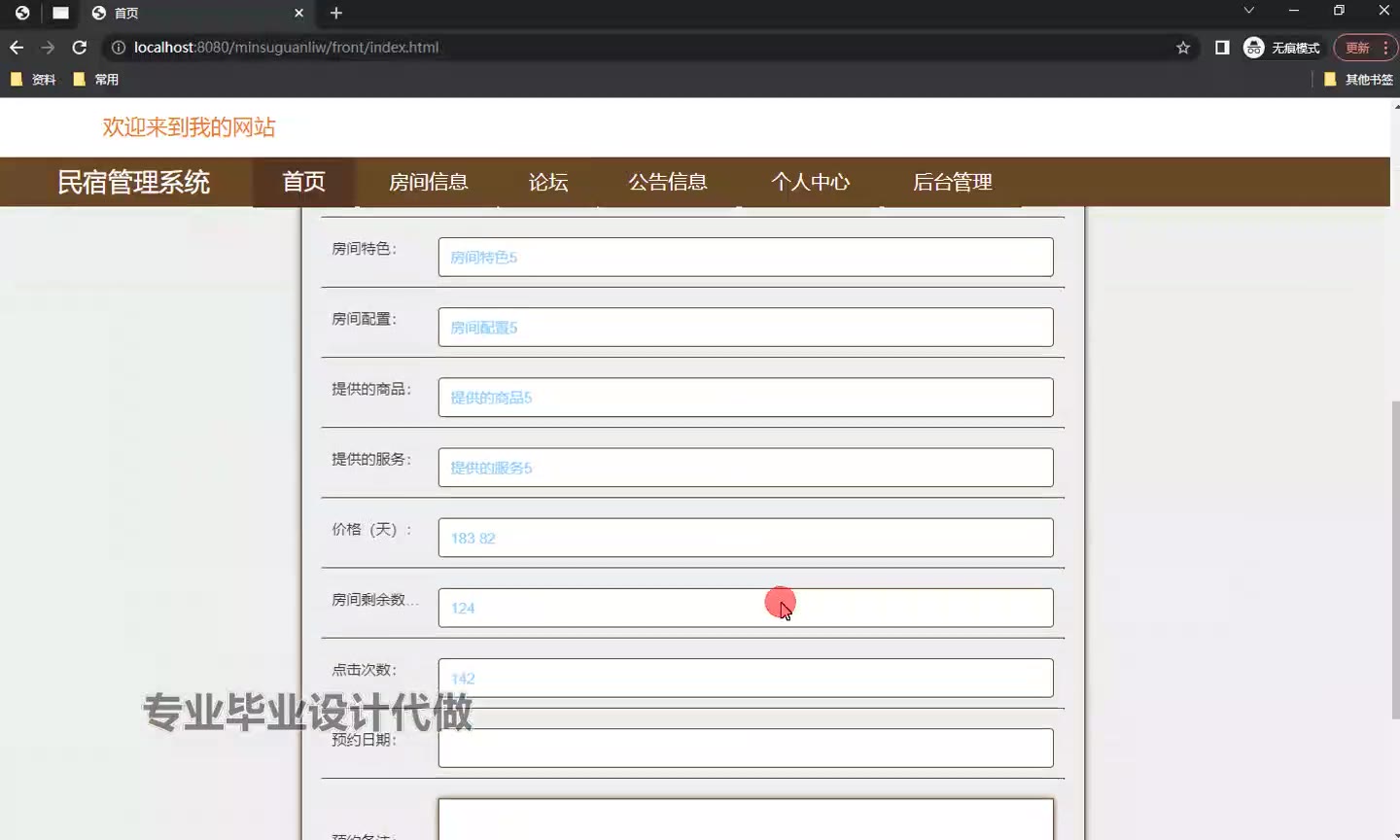1400x840 pixels.
Task: Open the 其他书签 bookmarks folder
Action: (x=1359, y=80)
